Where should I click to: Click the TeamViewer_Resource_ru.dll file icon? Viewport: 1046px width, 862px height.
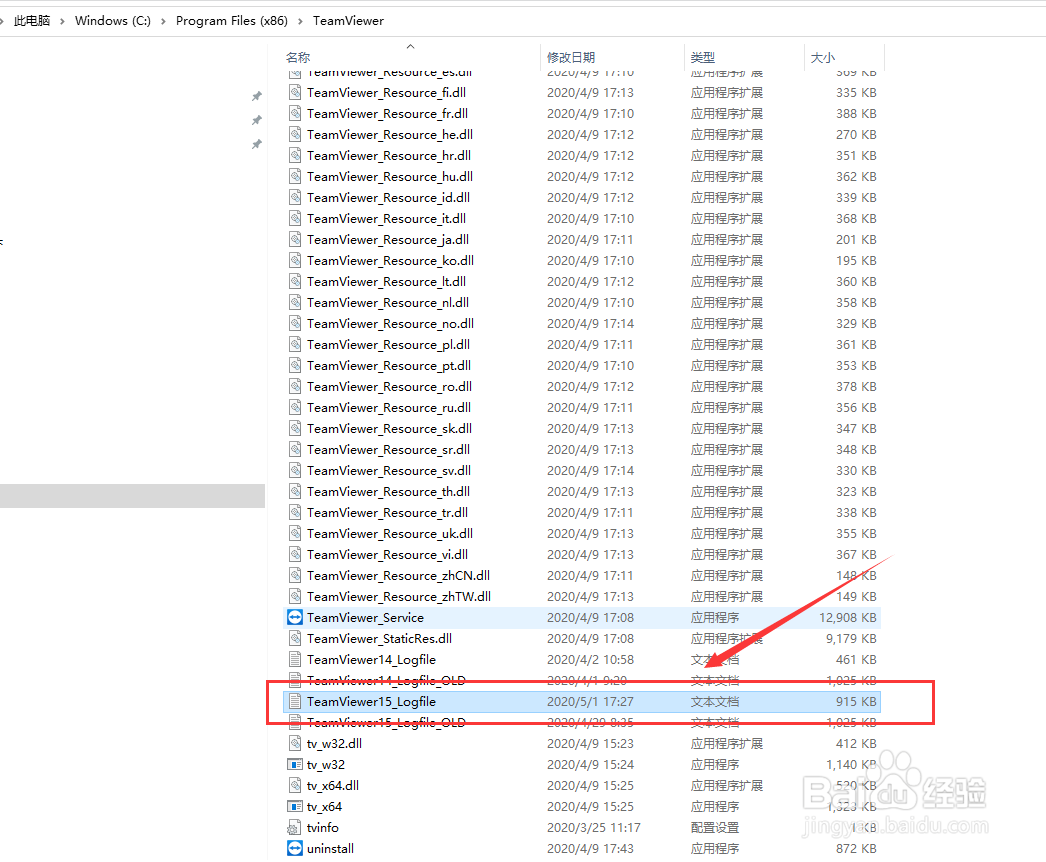tap(294, 408)
